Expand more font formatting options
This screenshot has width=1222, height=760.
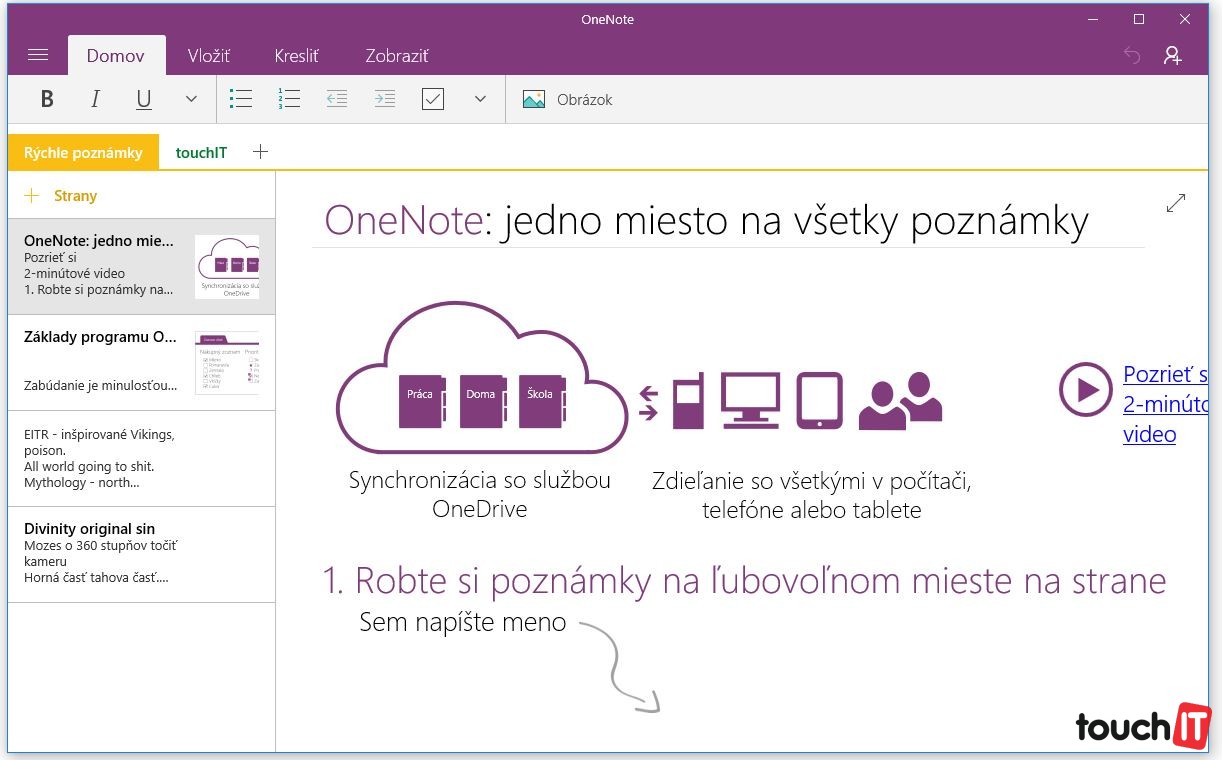click(191, 99)
